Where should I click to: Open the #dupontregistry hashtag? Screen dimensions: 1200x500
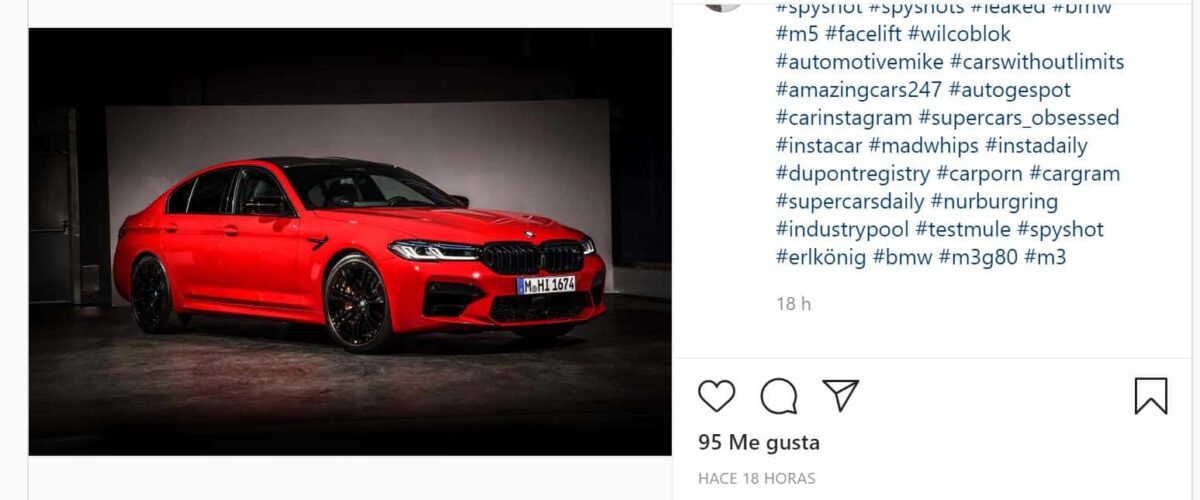pyautogui.click(x=853, y=174)
